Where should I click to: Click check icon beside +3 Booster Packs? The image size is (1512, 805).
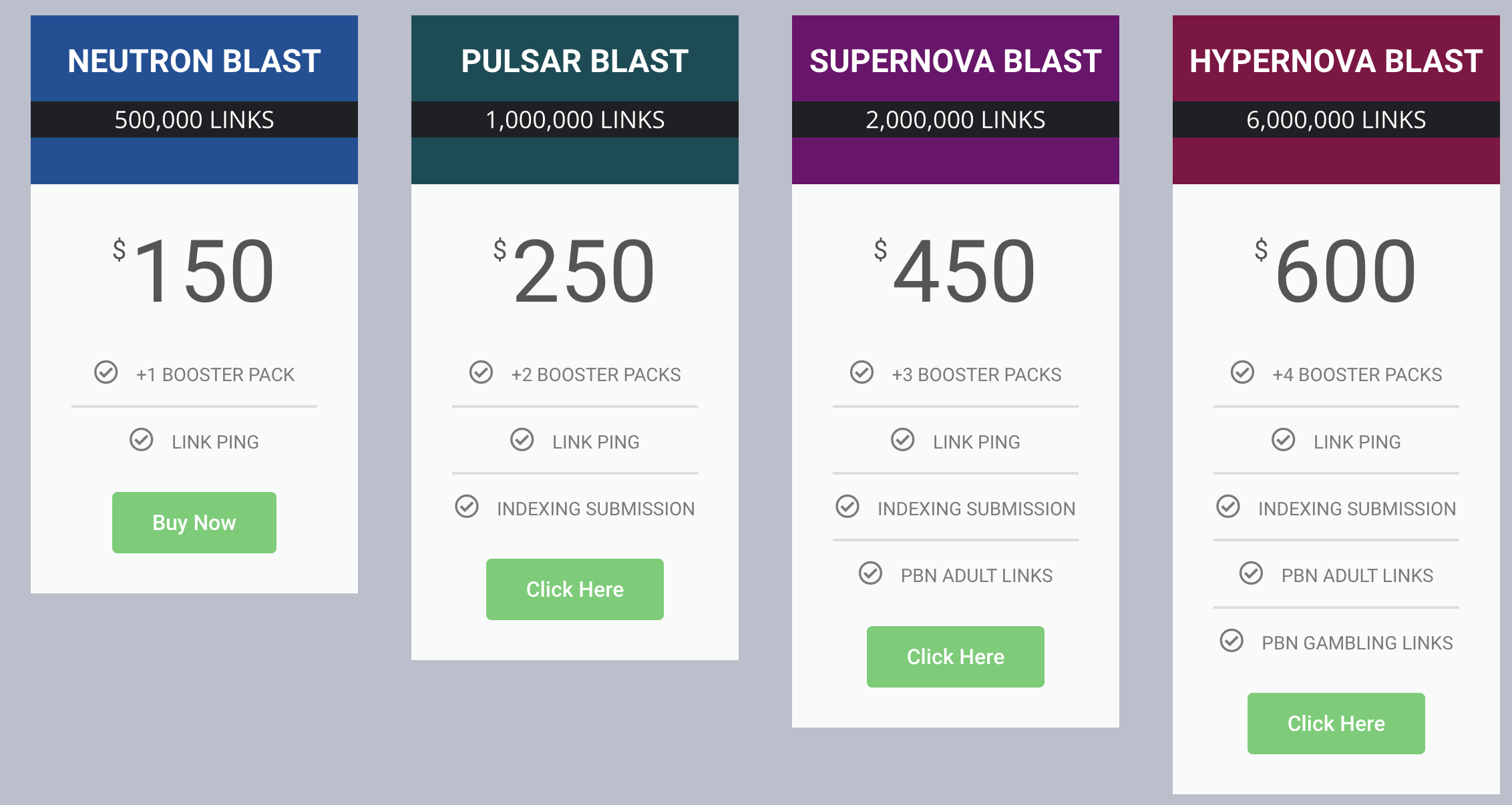862,372
